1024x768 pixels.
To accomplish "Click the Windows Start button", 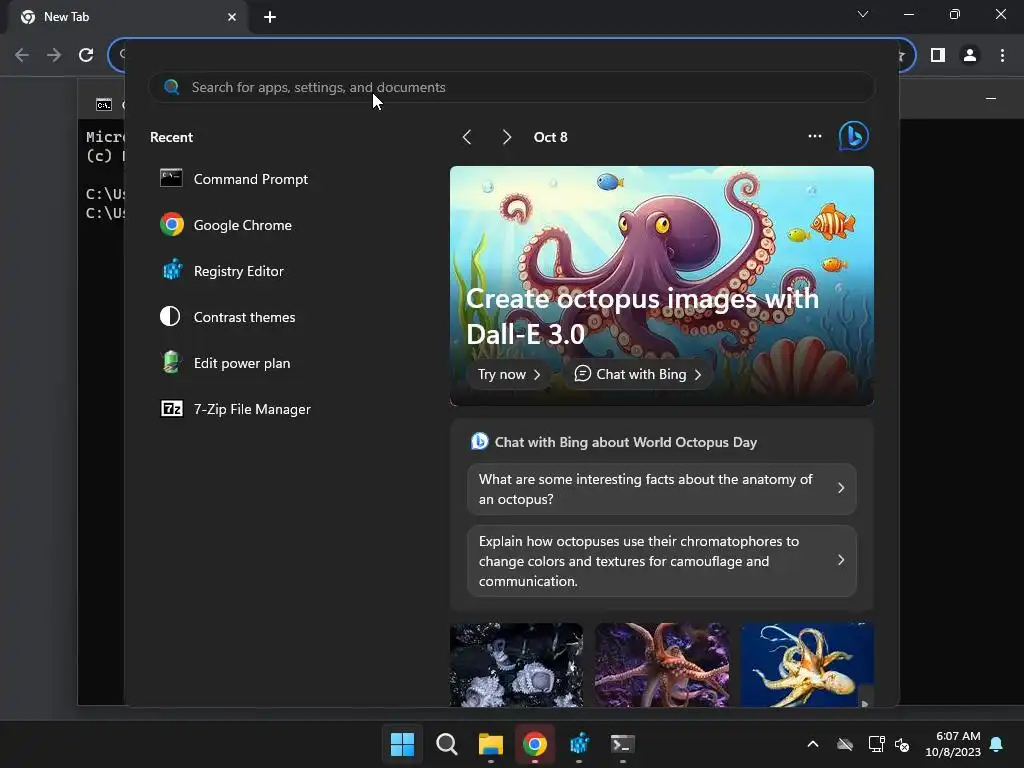I will tap(402, 744).
